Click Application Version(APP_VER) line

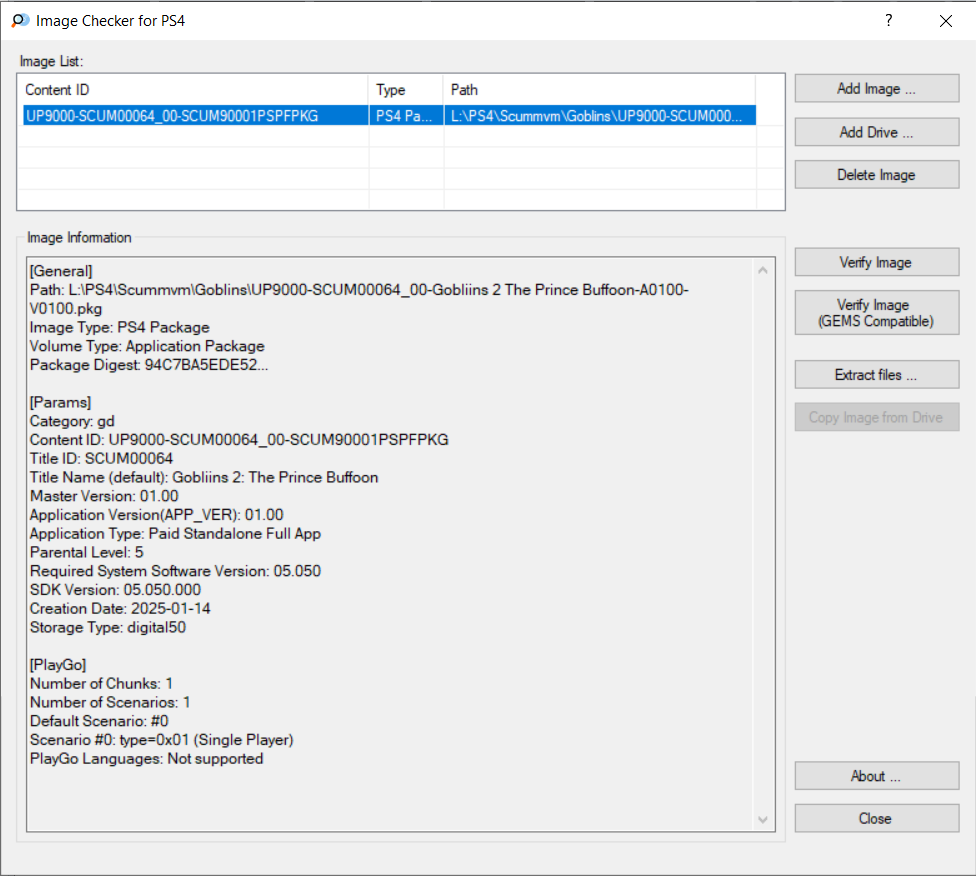click(157, 515)
